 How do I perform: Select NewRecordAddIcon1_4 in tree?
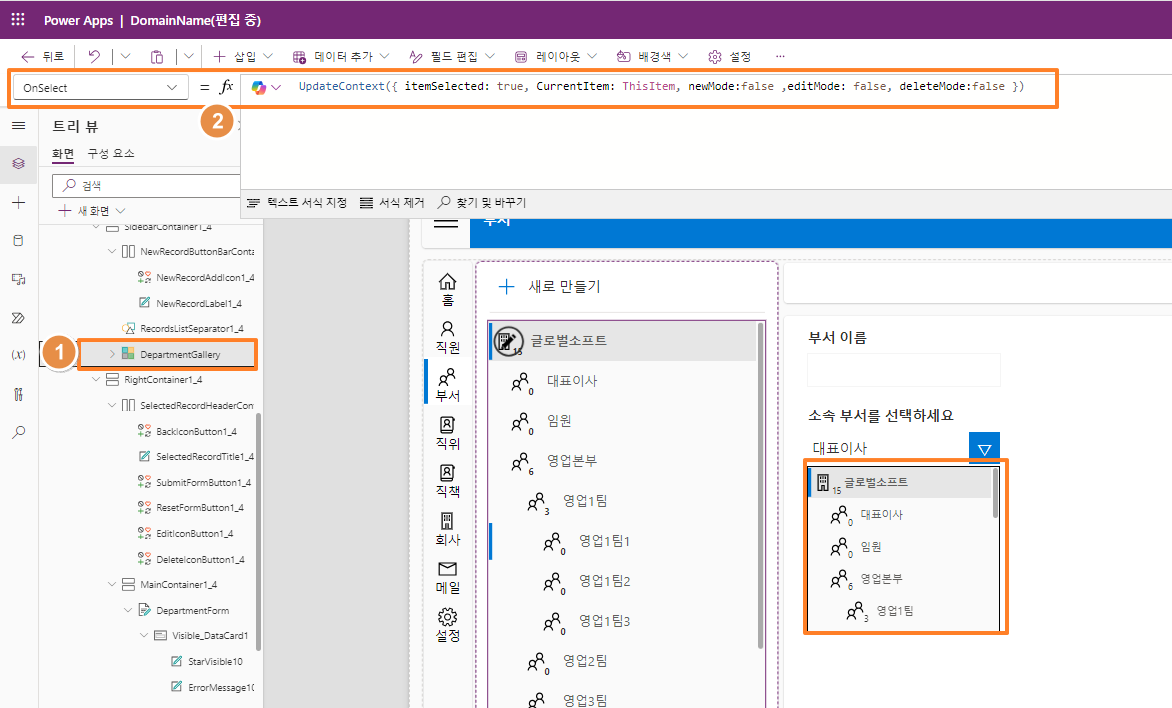(x=205, y=277)
